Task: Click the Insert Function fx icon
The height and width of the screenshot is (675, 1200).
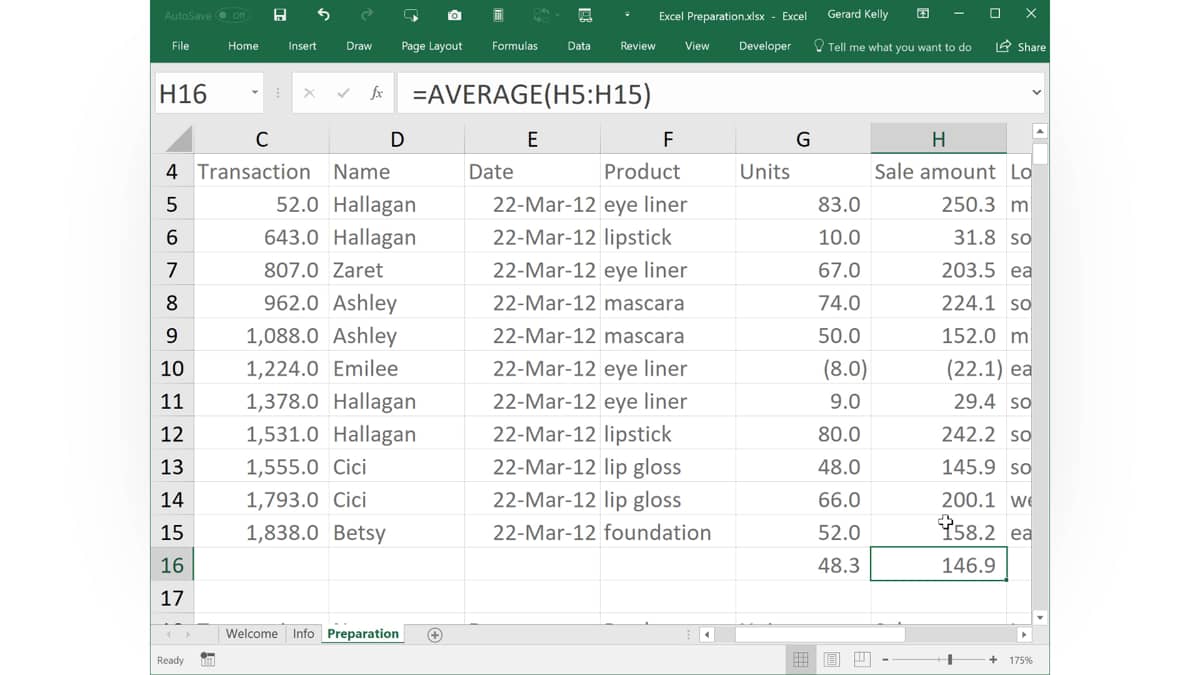Action: [377, 93]
